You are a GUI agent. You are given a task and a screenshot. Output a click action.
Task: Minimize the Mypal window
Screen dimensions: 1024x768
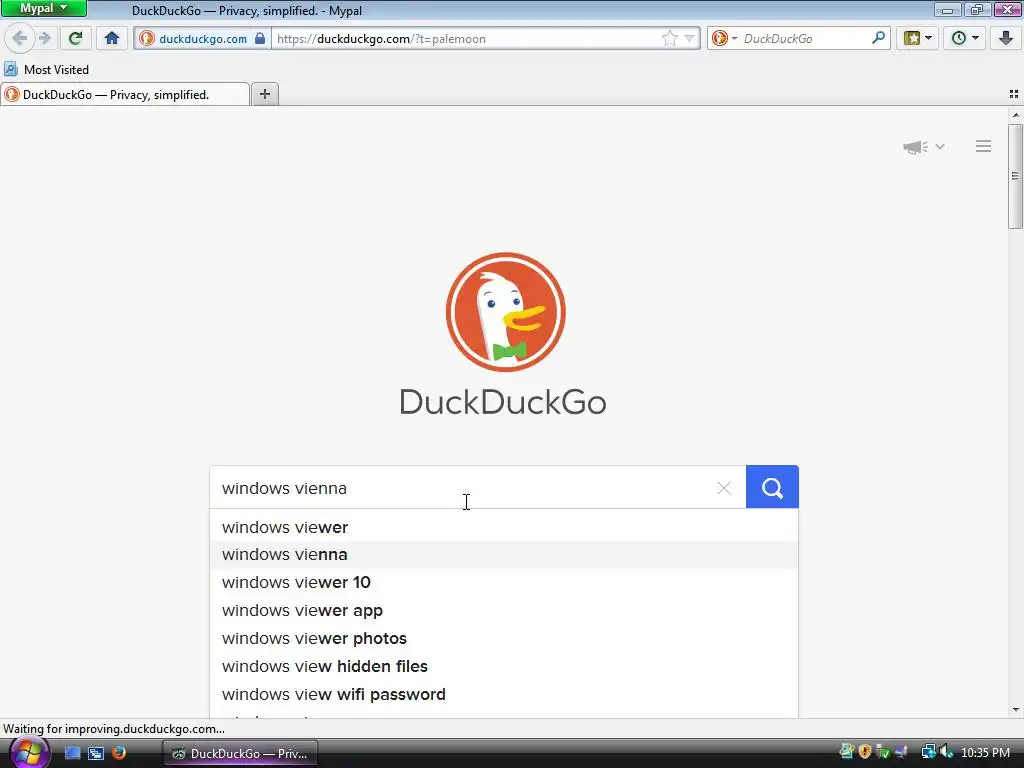click(x=946, y=9)
